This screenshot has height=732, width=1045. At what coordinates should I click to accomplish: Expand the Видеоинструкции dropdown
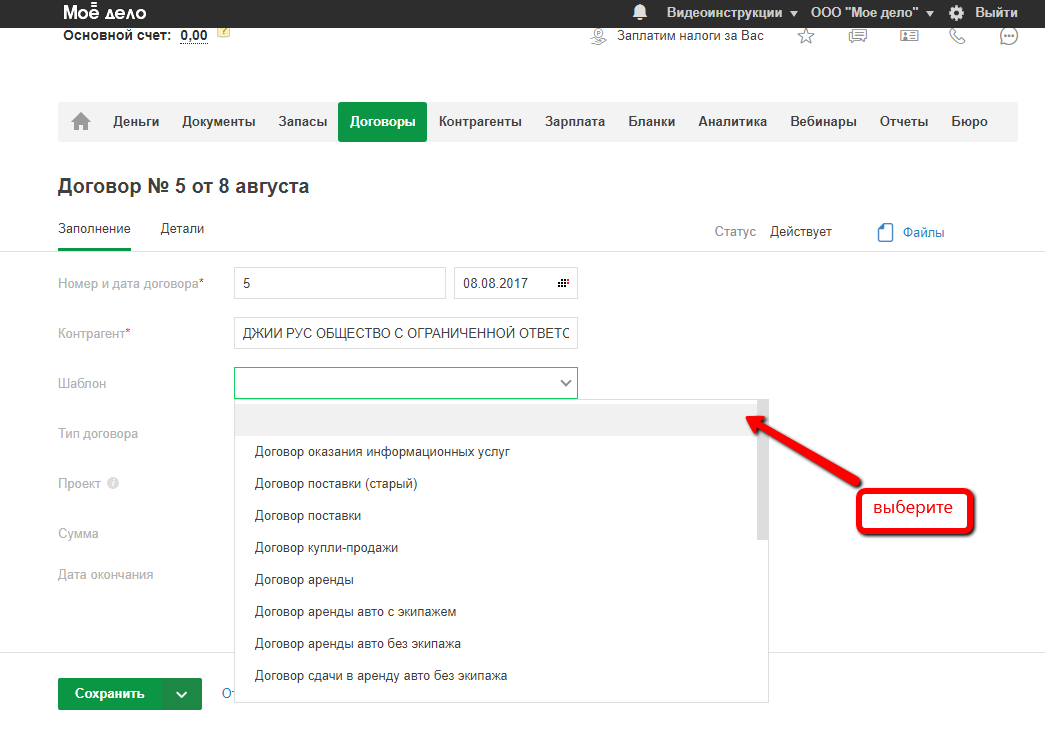pos(794,13)
